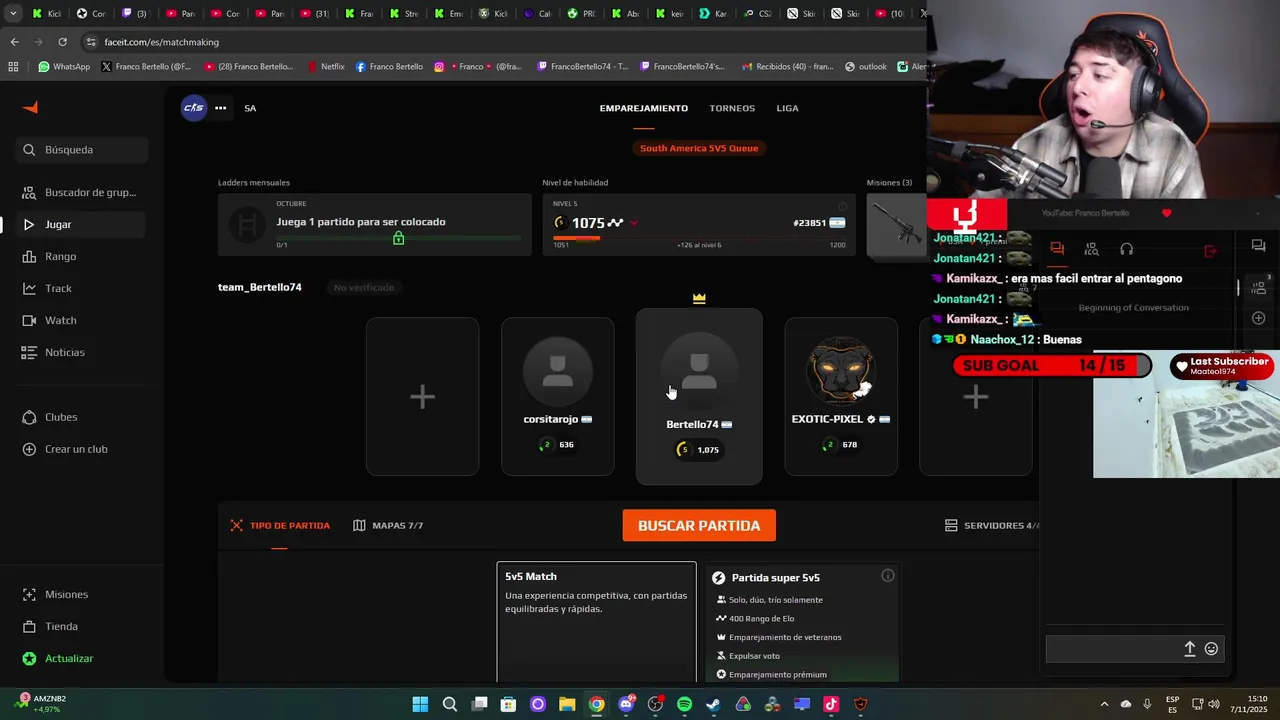1280x720 pixels.
Task: Click the right empty add-player slot
Action: (976, 396)
